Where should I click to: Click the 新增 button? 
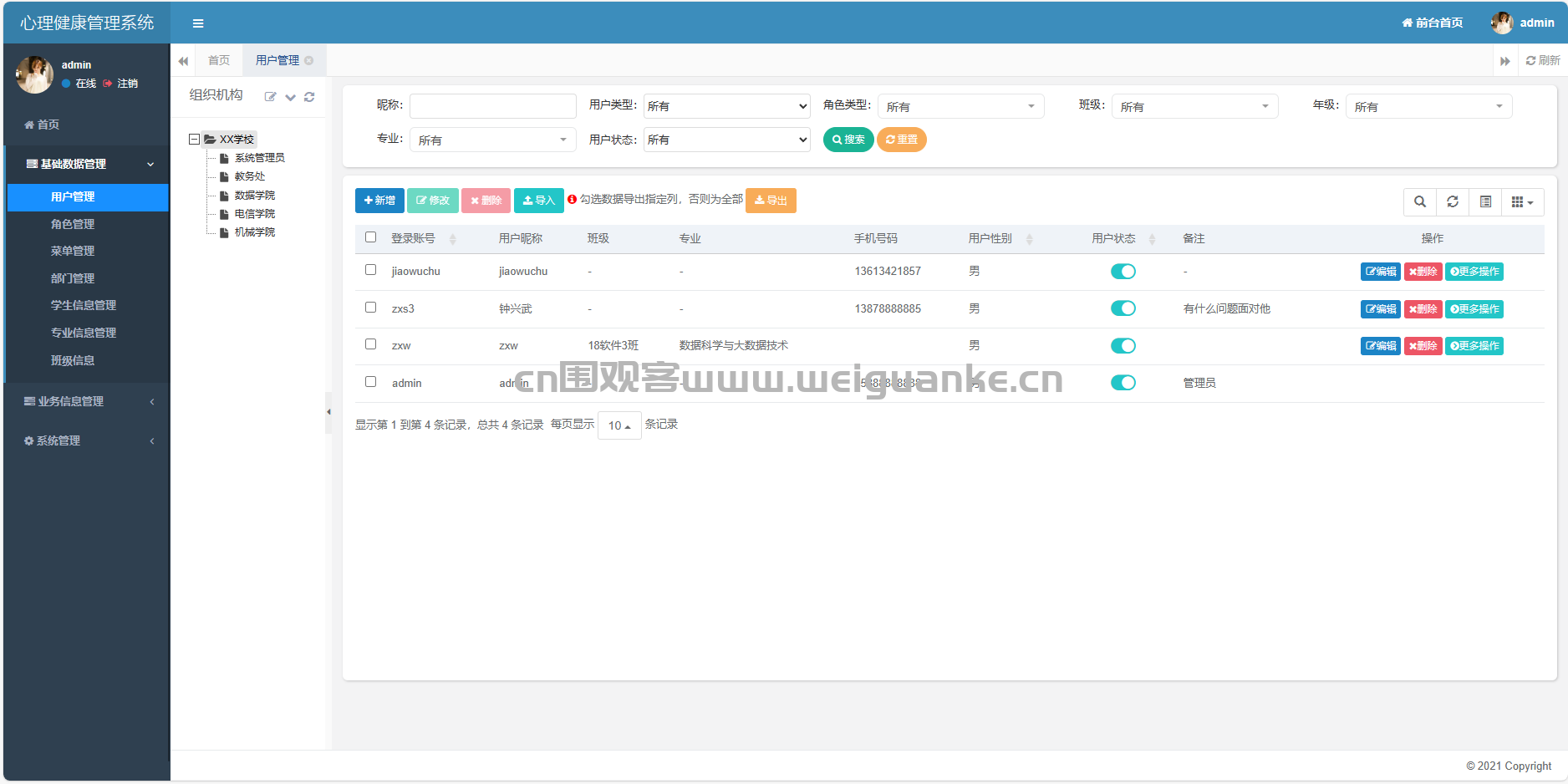(379, 201)
